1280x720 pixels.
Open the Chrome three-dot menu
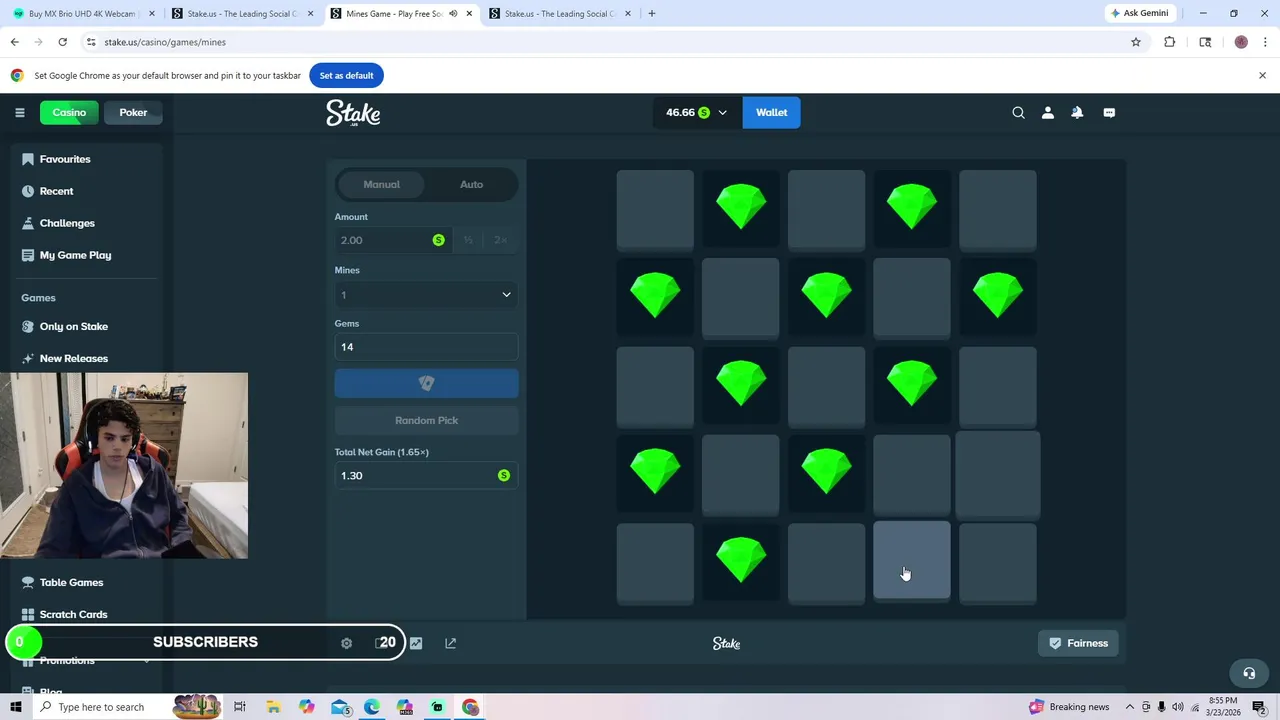pos(1266,42)
